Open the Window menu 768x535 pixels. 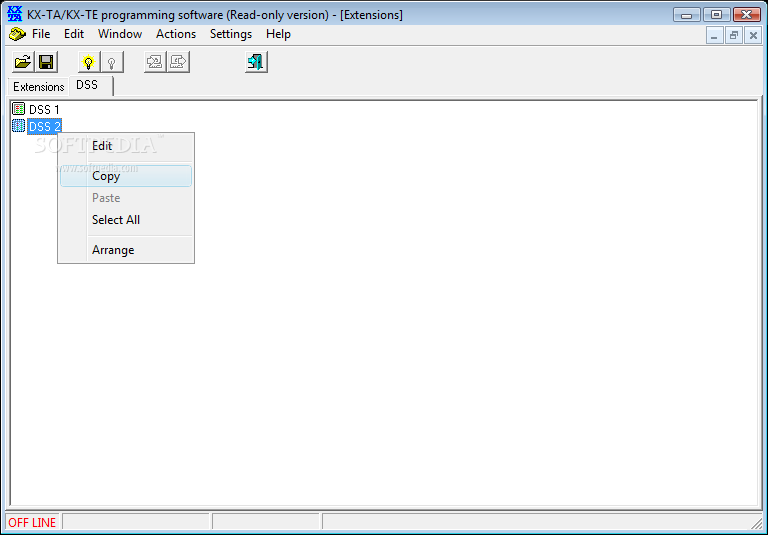coord(120,34)
